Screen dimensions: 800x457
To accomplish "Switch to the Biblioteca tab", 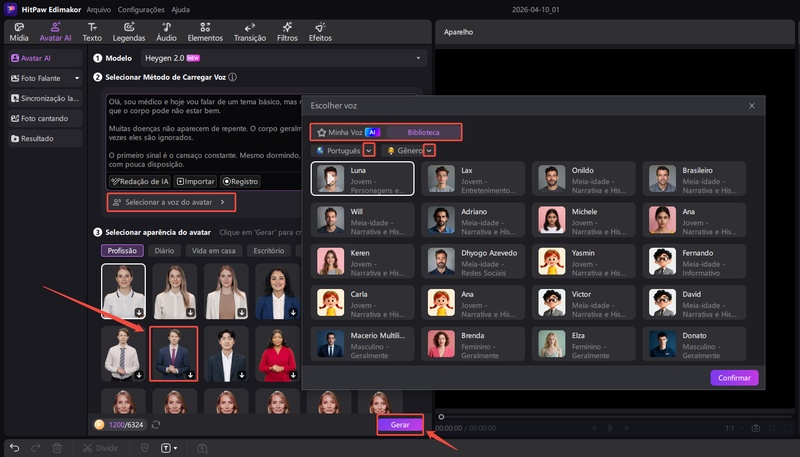I will coord(424,131).
